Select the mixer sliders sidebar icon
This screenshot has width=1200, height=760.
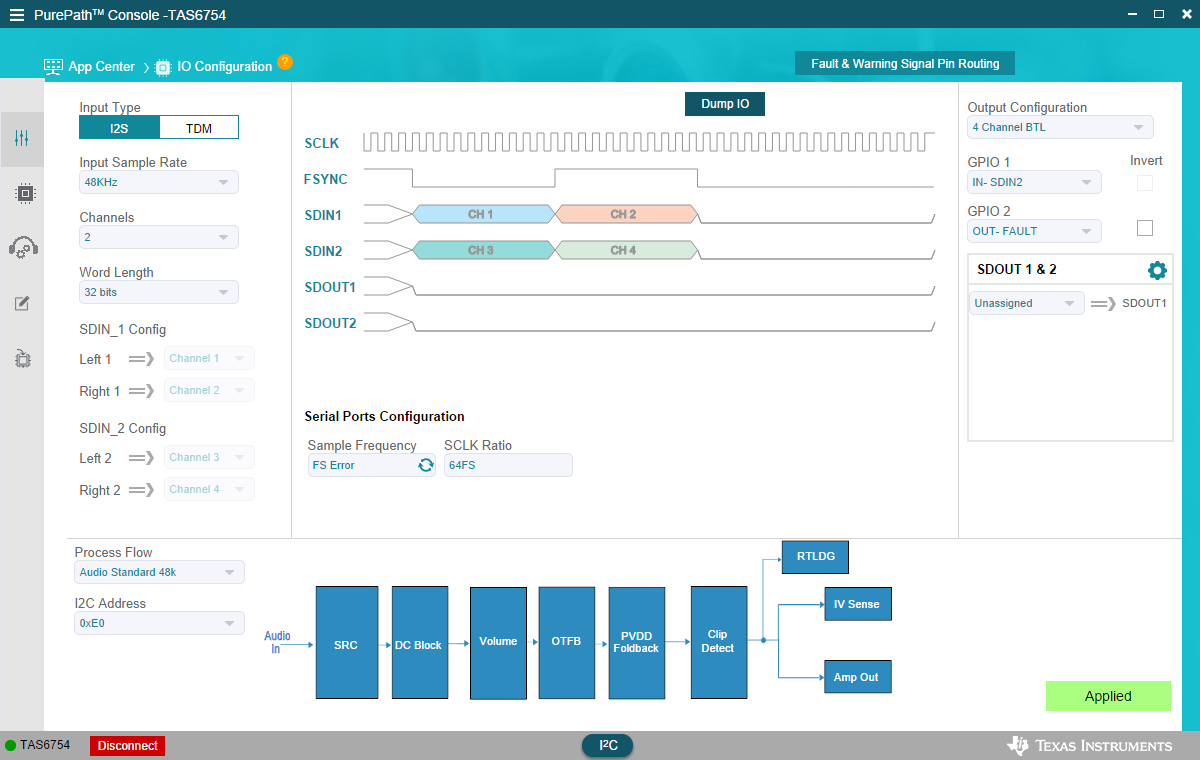[22, 139]
